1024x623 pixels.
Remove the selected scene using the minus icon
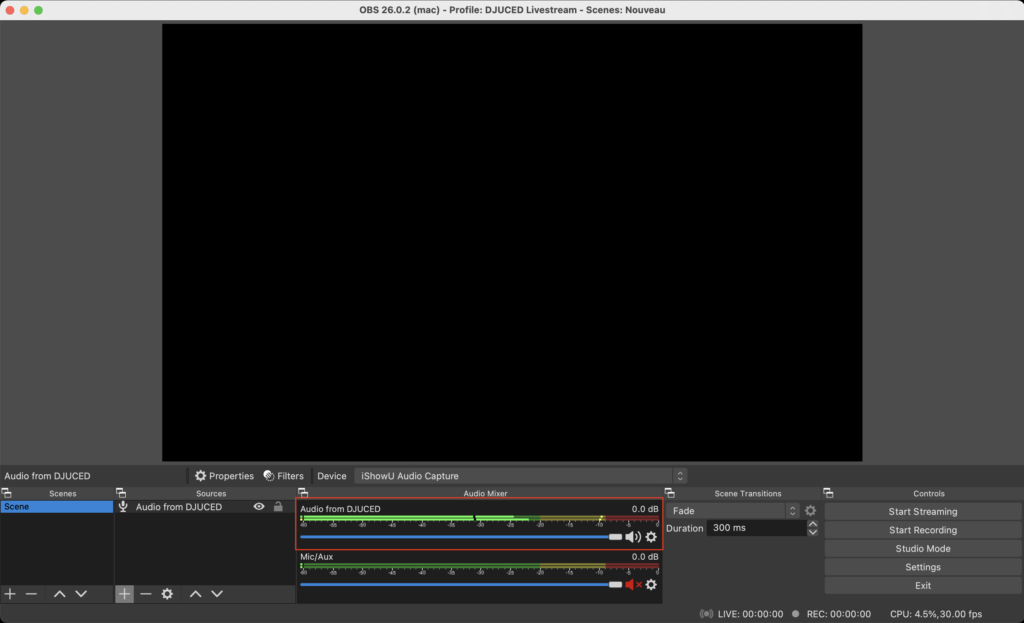[x=31, y=593]
